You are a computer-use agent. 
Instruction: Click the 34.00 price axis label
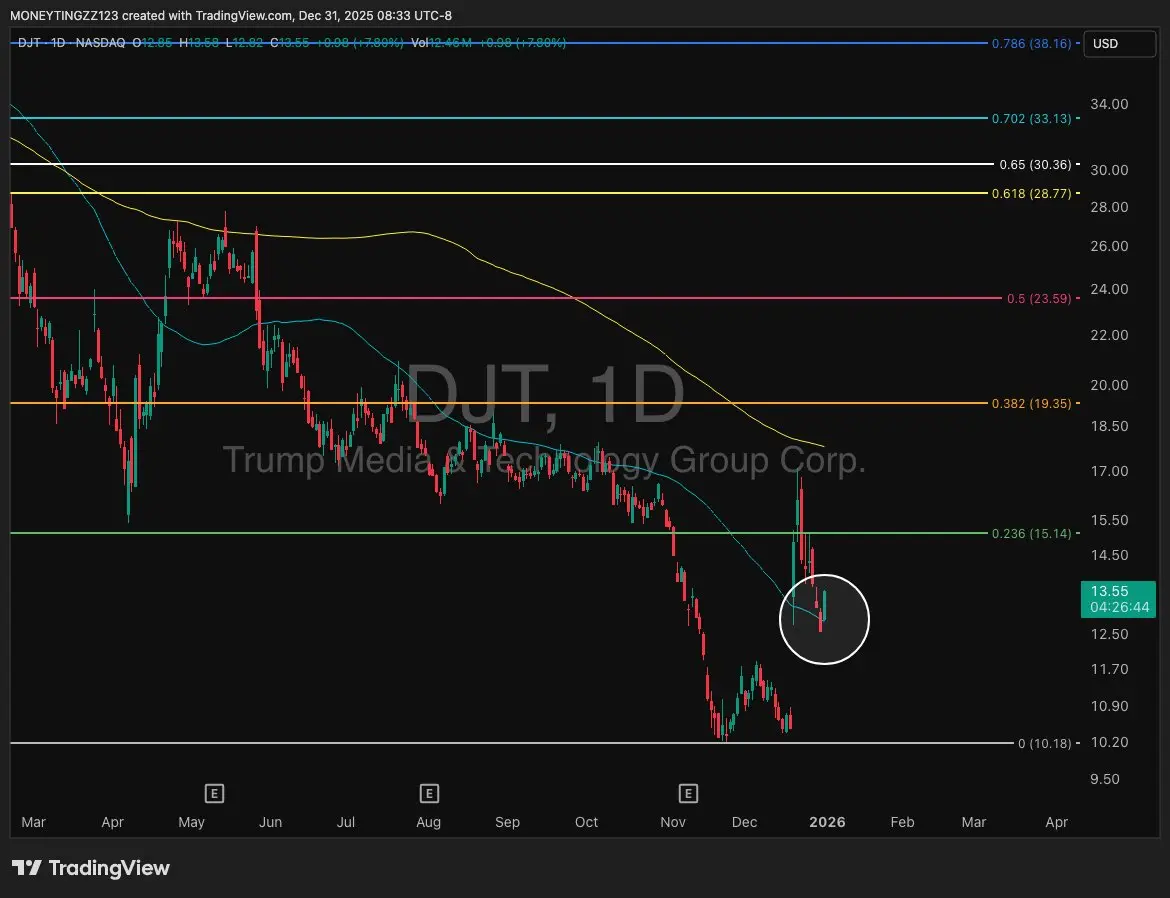click(x=1109, y=105)
